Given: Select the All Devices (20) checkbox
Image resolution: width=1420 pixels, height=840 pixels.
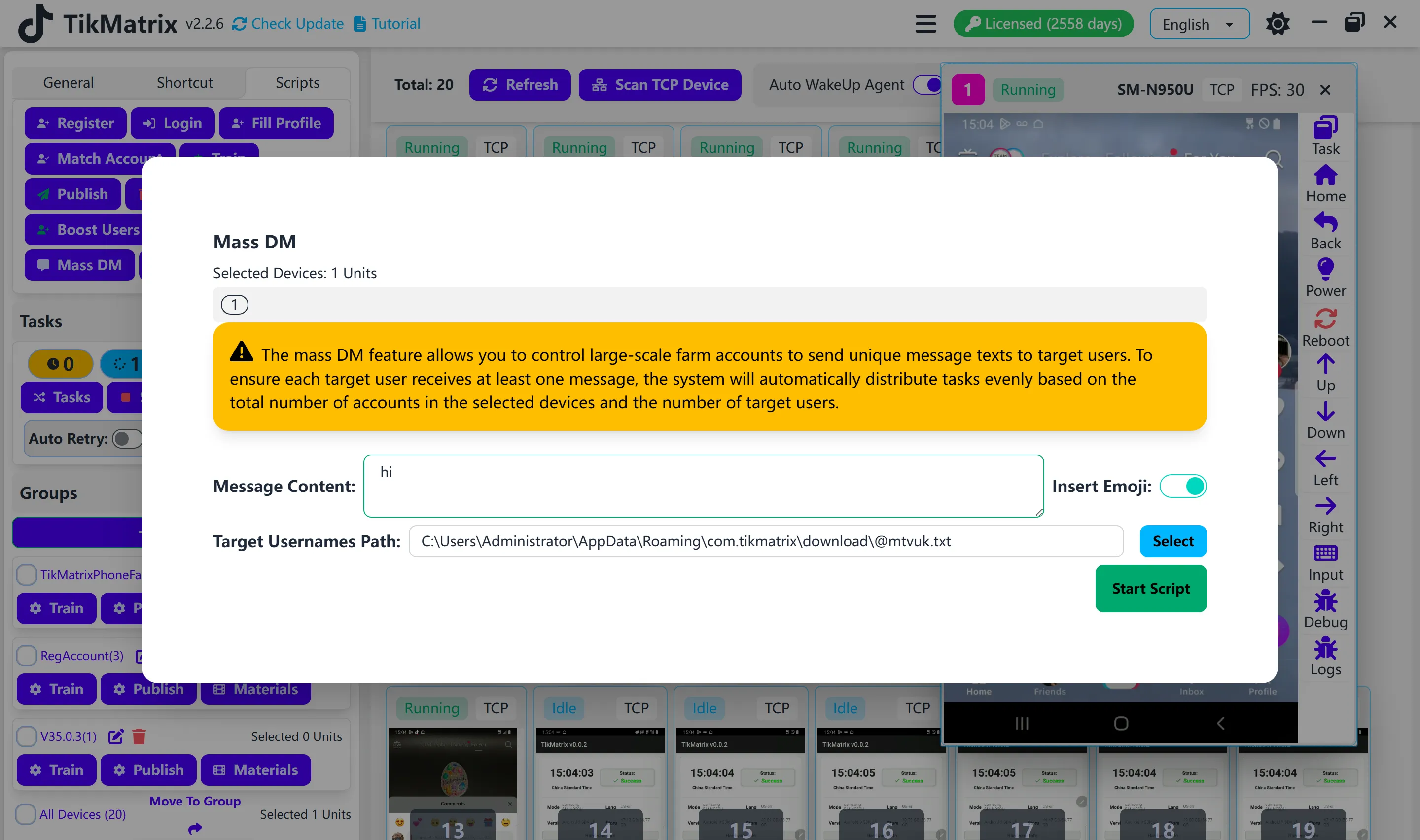Looking at the screenshot, I should [x=26, y=814].
